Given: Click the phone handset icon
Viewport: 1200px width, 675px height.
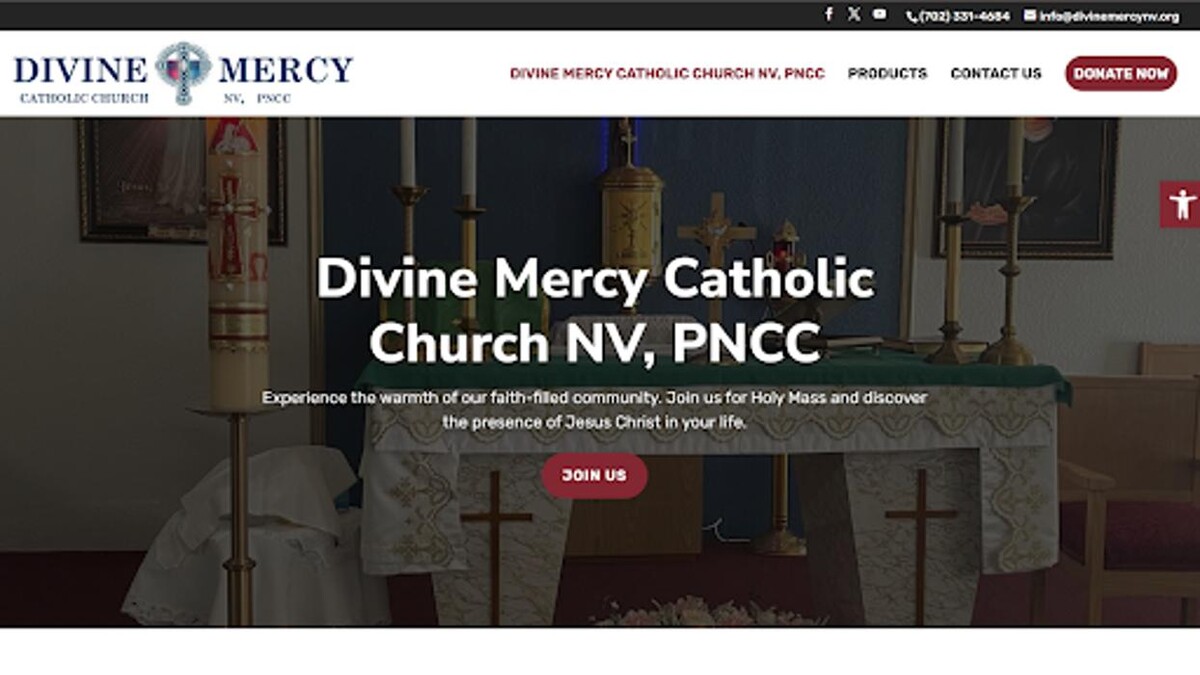Looking at the screenshot, I should [x=912, y=16].
